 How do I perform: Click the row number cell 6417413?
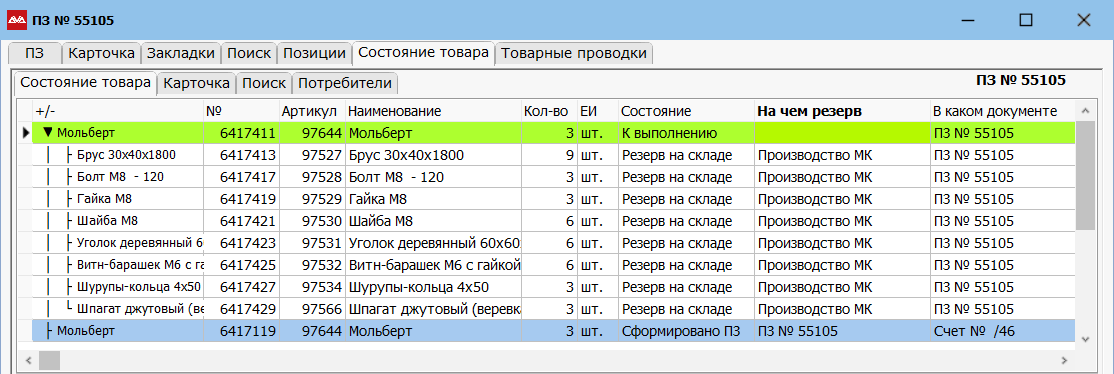241,155
